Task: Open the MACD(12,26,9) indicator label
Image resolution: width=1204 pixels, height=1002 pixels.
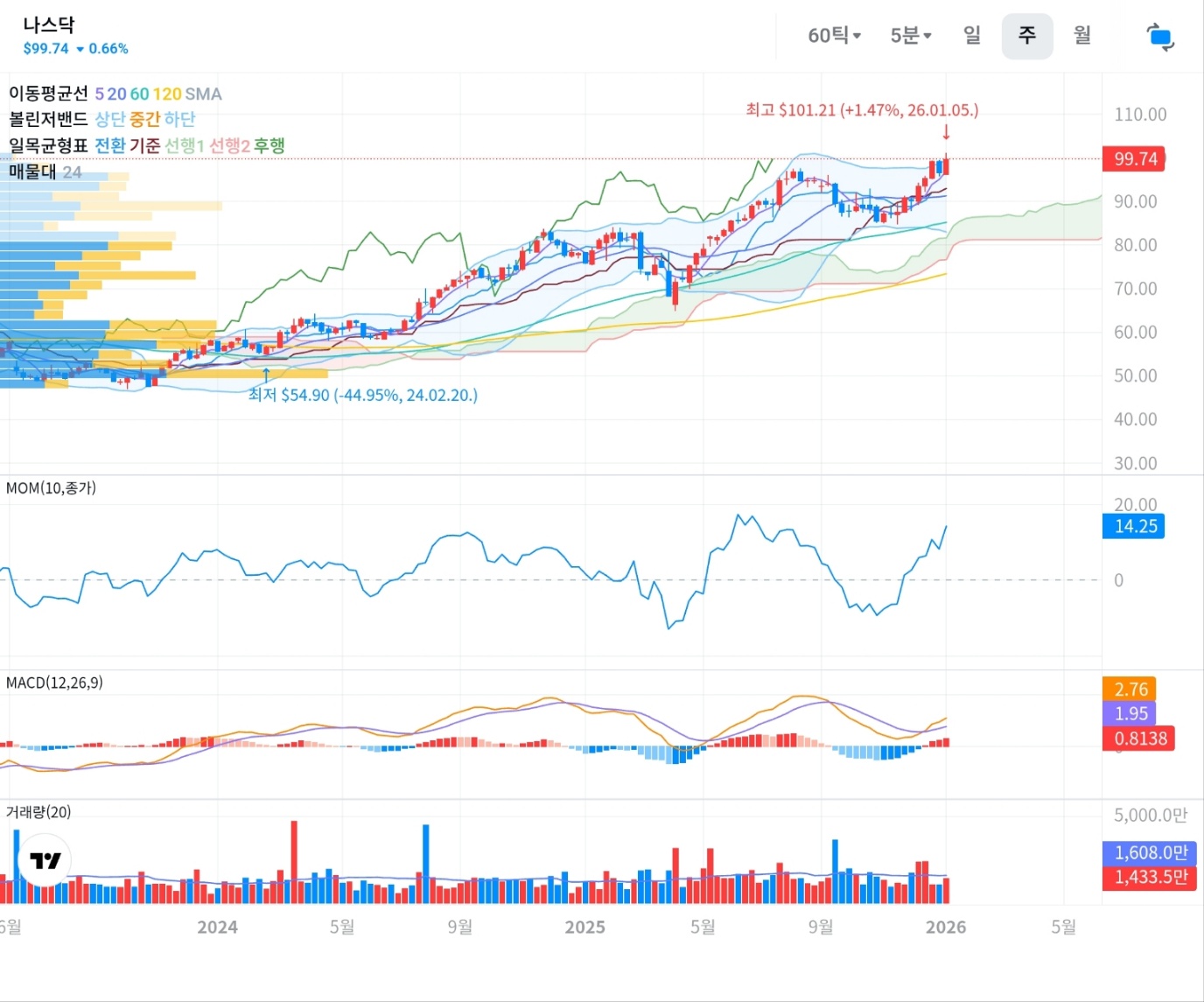Action: [54, 683]
